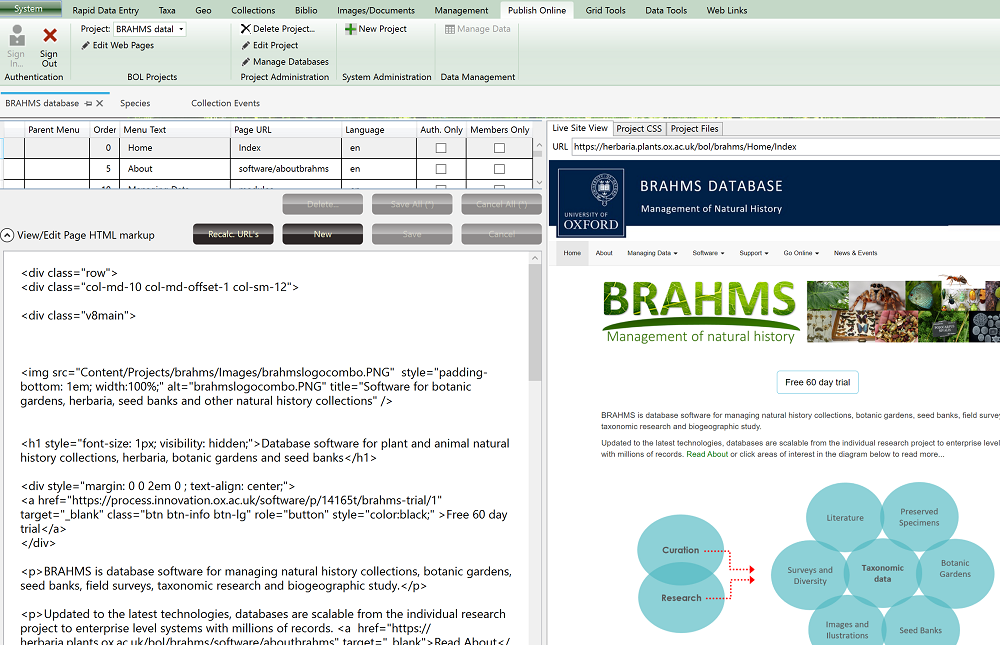This screenshot has height=645, width=1000.
Task: Select the Publish Online ribbon tab
Action: (x=537, y=10)
